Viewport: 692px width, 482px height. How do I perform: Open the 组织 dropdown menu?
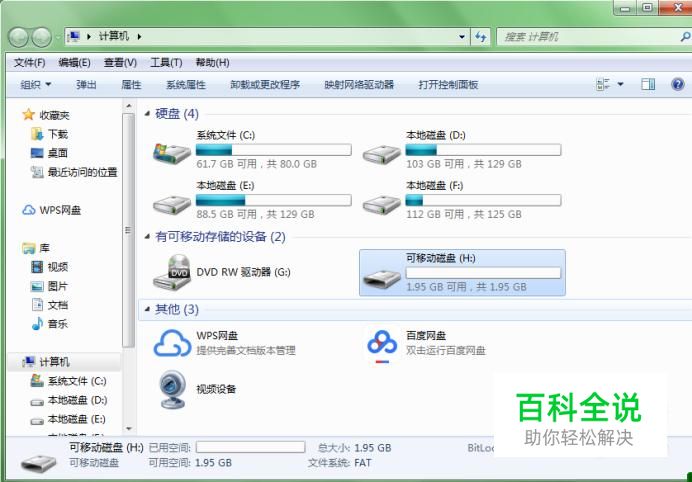coord(36,84)
